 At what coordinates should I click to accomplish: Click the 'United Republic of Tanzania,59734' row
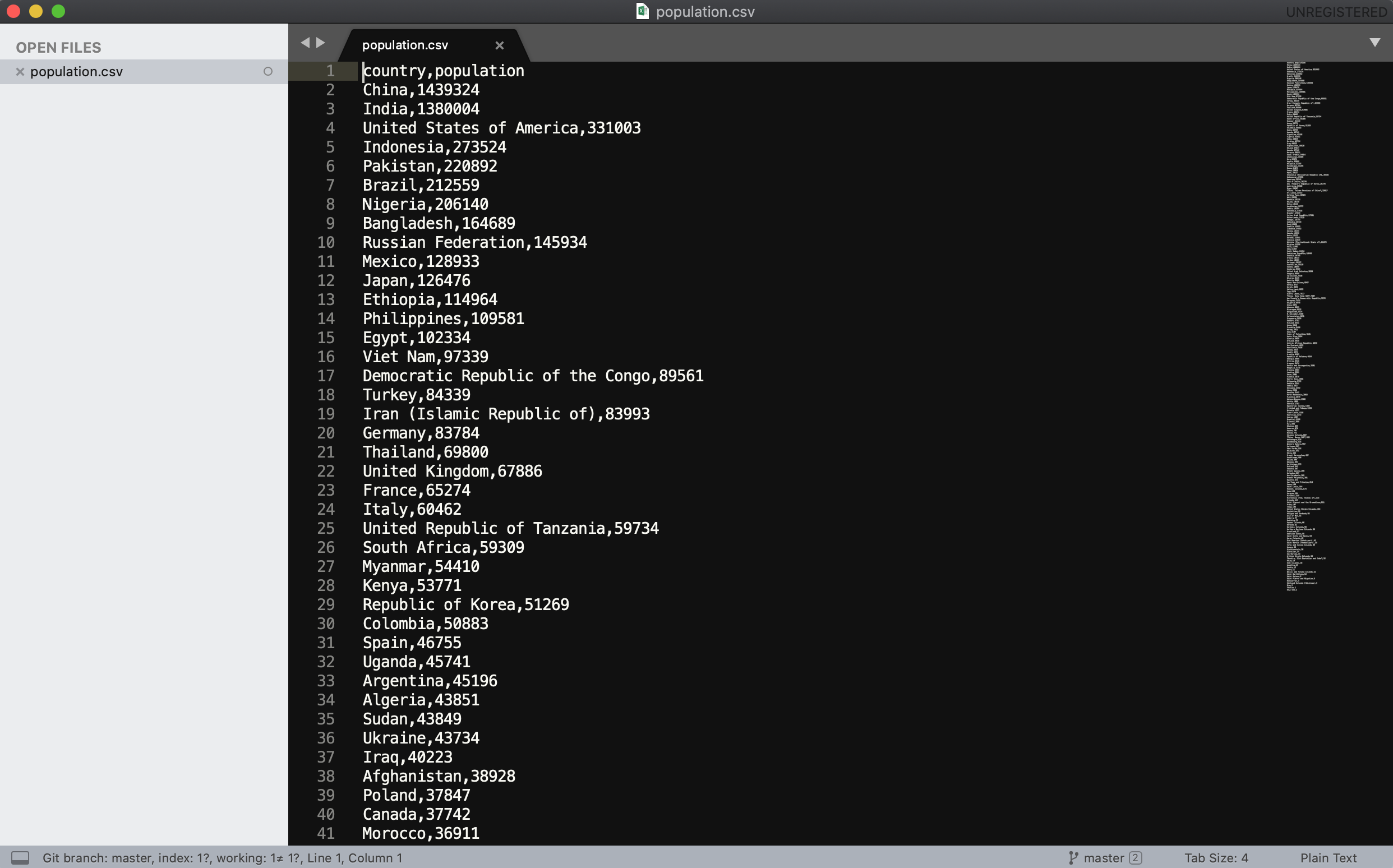510,528
